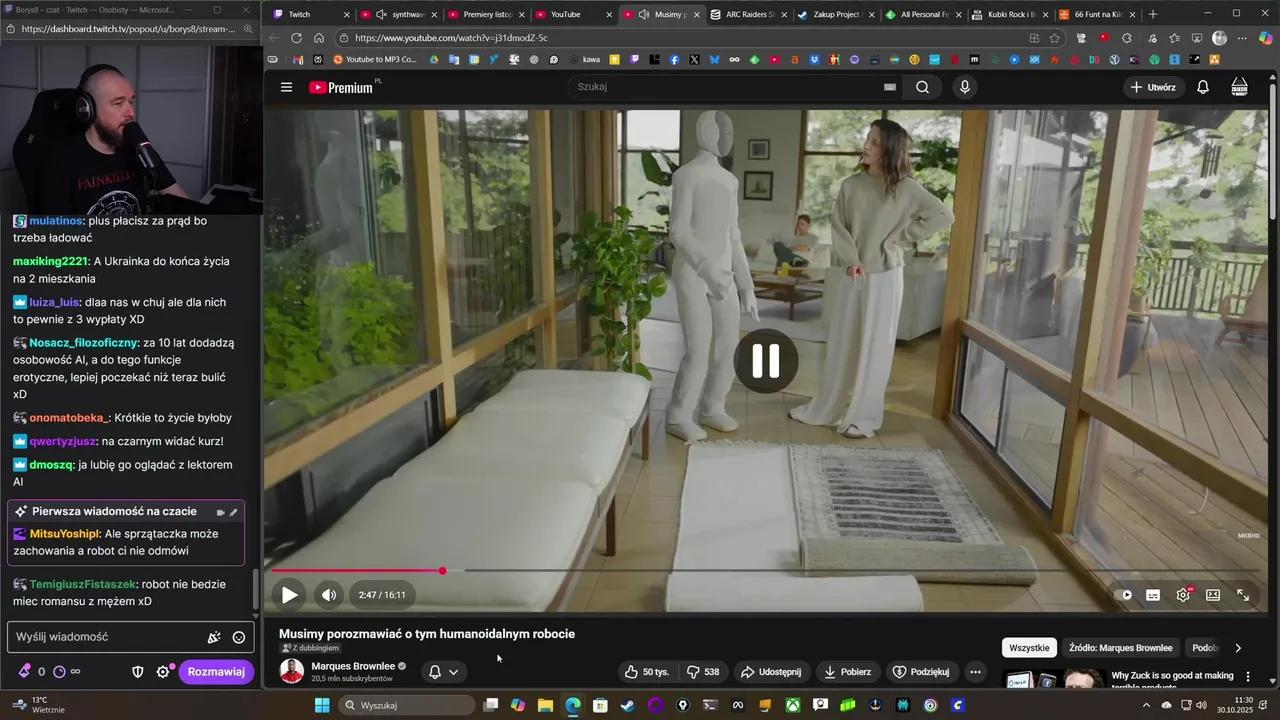Viewport: 1280px width, 720px height.
Task: Open Bits and cheer icon in Twitch chat
Action: (25, 672)
